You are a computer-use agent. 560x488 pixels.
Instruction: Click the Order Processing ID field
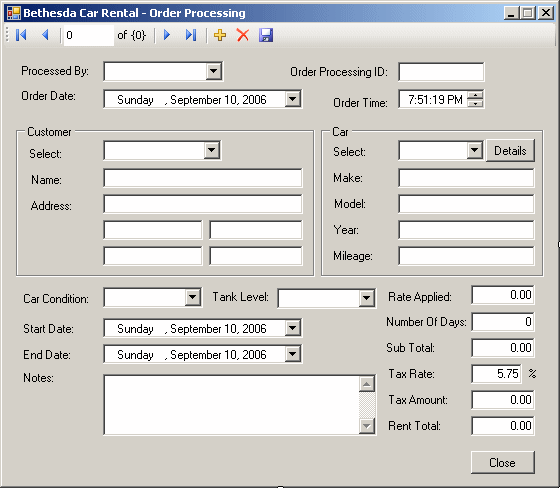point(441,72)
